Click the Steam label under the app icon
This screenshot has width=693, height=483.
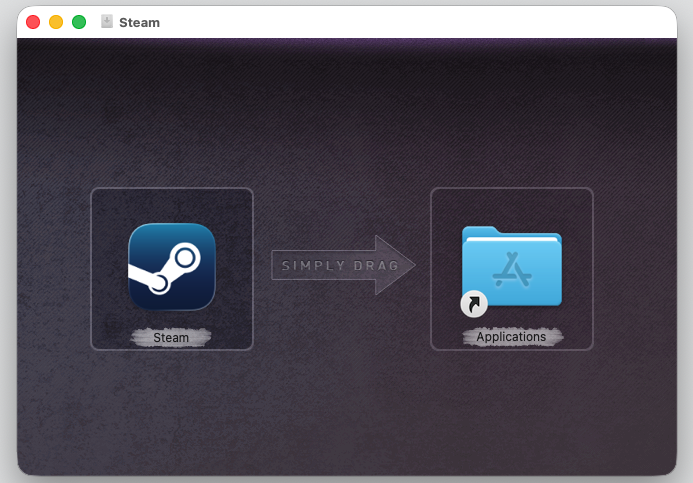click(x=171, y=338)
